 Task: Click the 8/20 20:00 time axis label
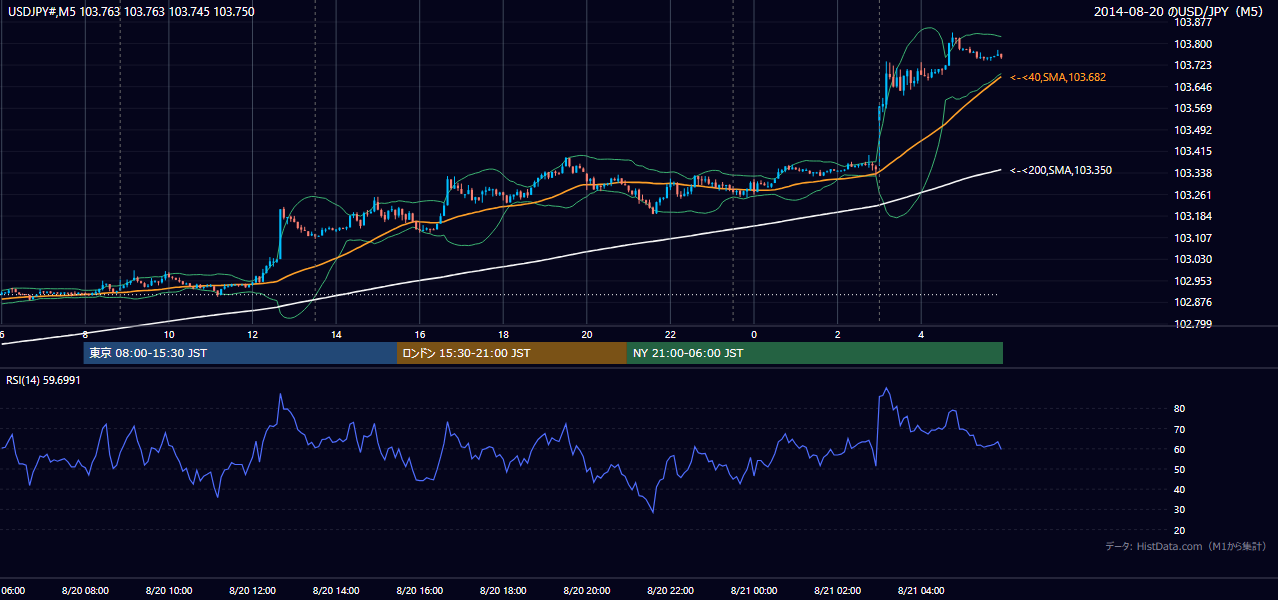pyautogui.click(x=586, y=591)
